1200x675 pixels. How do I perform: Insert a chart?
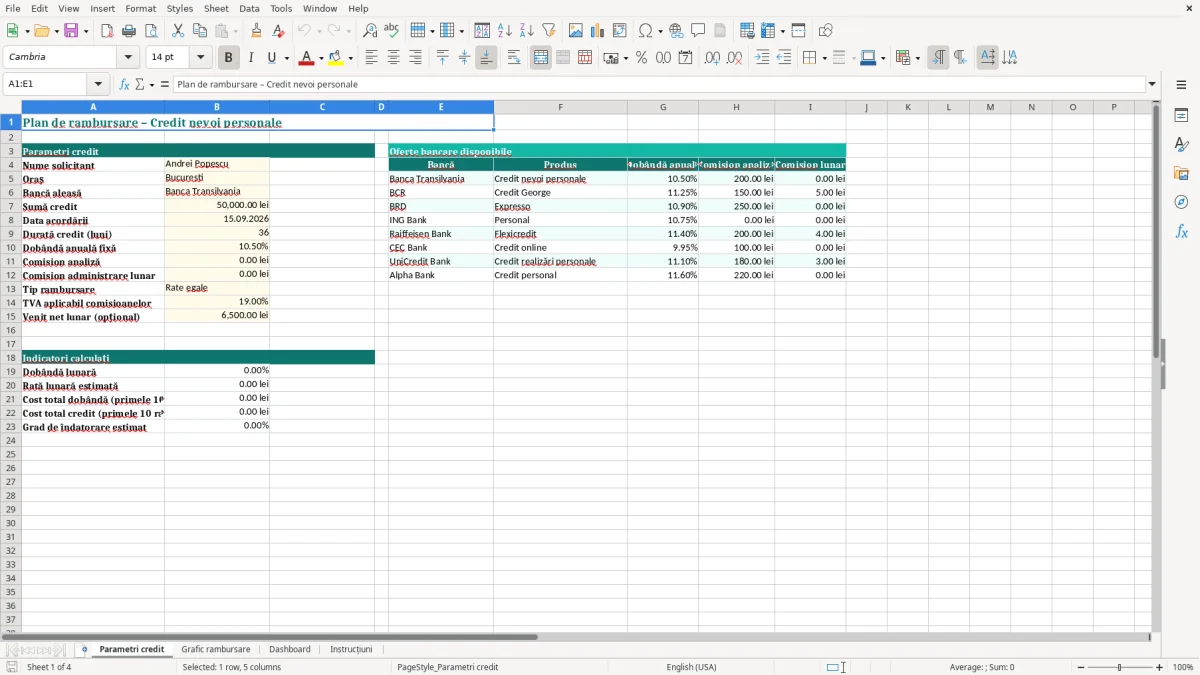coord(598,31)
